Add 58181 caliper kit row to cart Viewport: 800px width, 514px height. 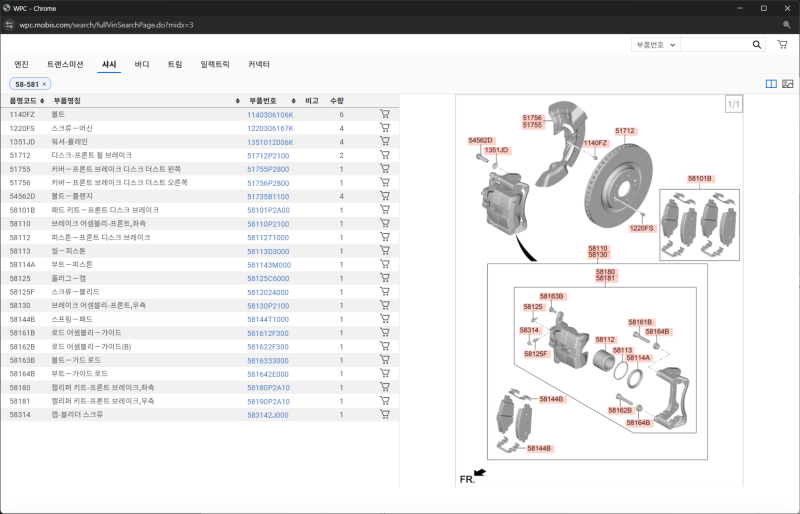[385, 401]
